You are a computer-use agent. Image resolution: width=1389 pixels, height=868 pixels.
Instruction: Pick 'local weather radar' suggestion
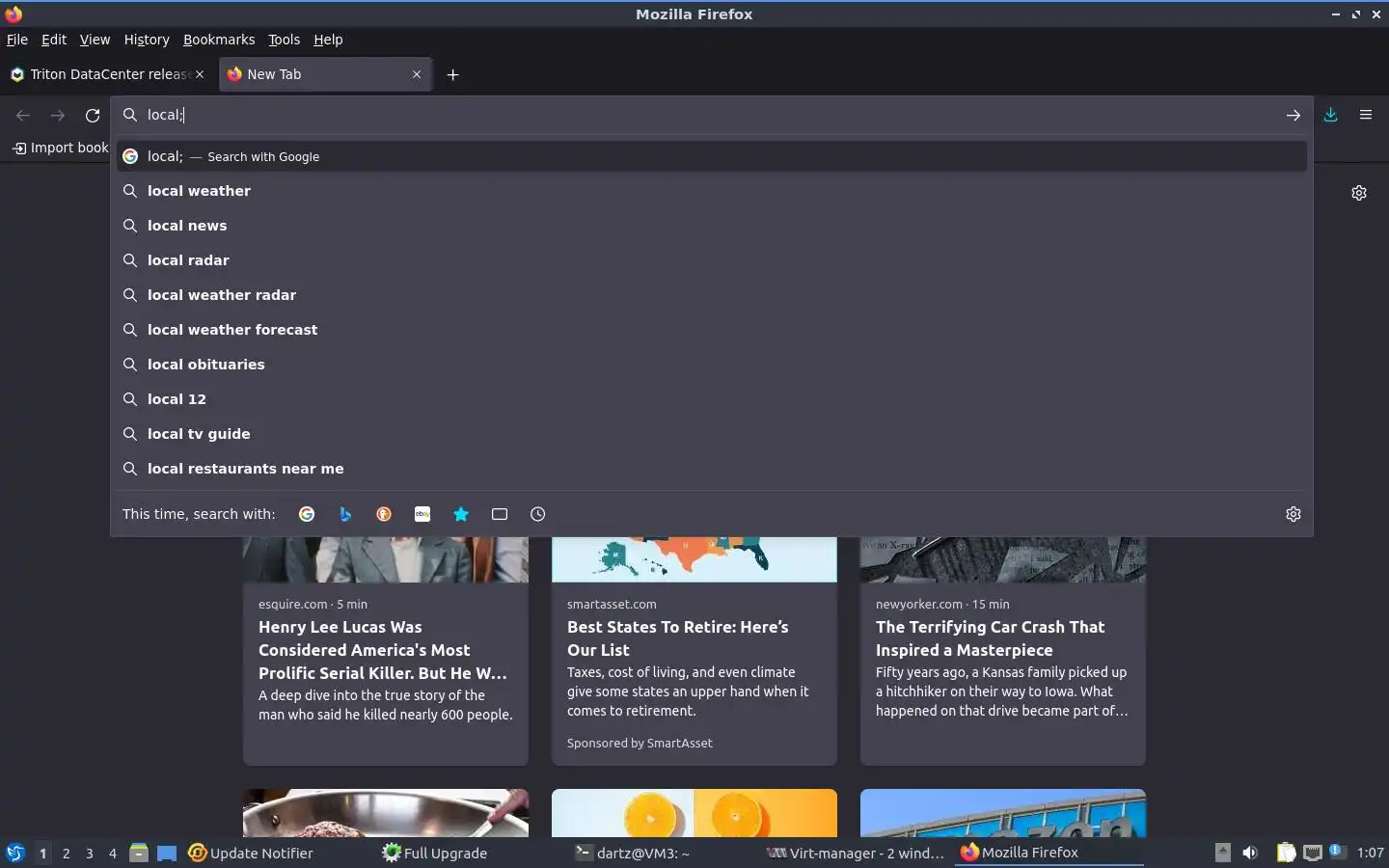coord(712,295)
